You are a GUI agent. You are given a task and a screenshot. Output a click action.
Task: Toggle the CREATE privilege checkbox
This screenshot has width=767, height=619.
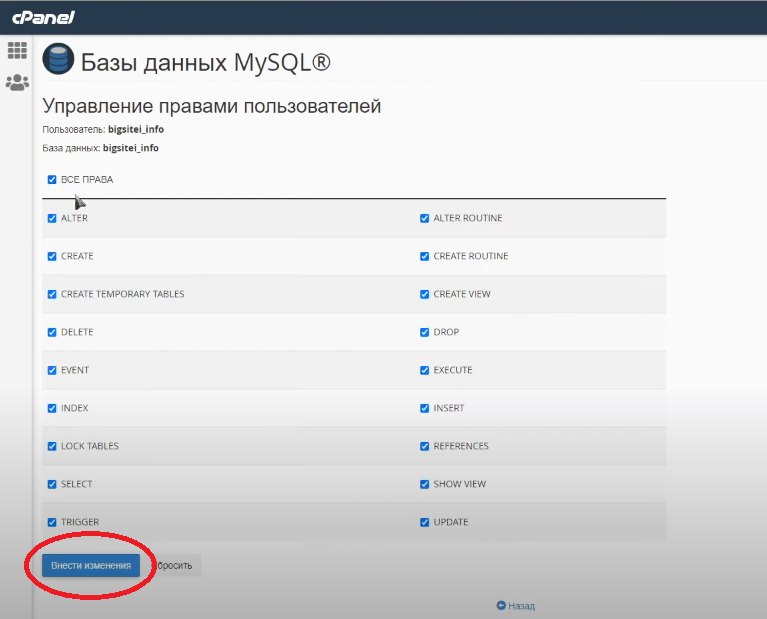pos(52,256)
